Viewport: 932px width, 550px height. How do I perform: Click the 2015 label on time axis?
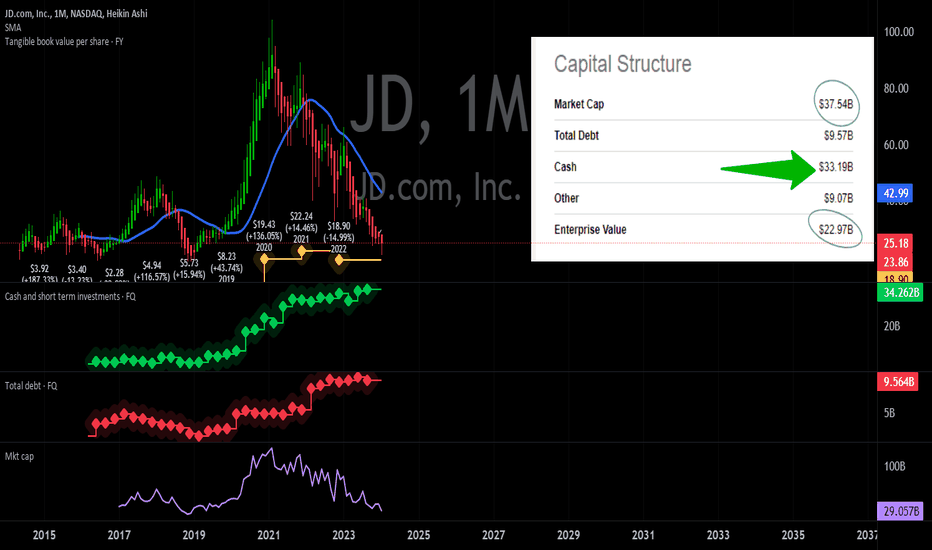click(44, 535)
